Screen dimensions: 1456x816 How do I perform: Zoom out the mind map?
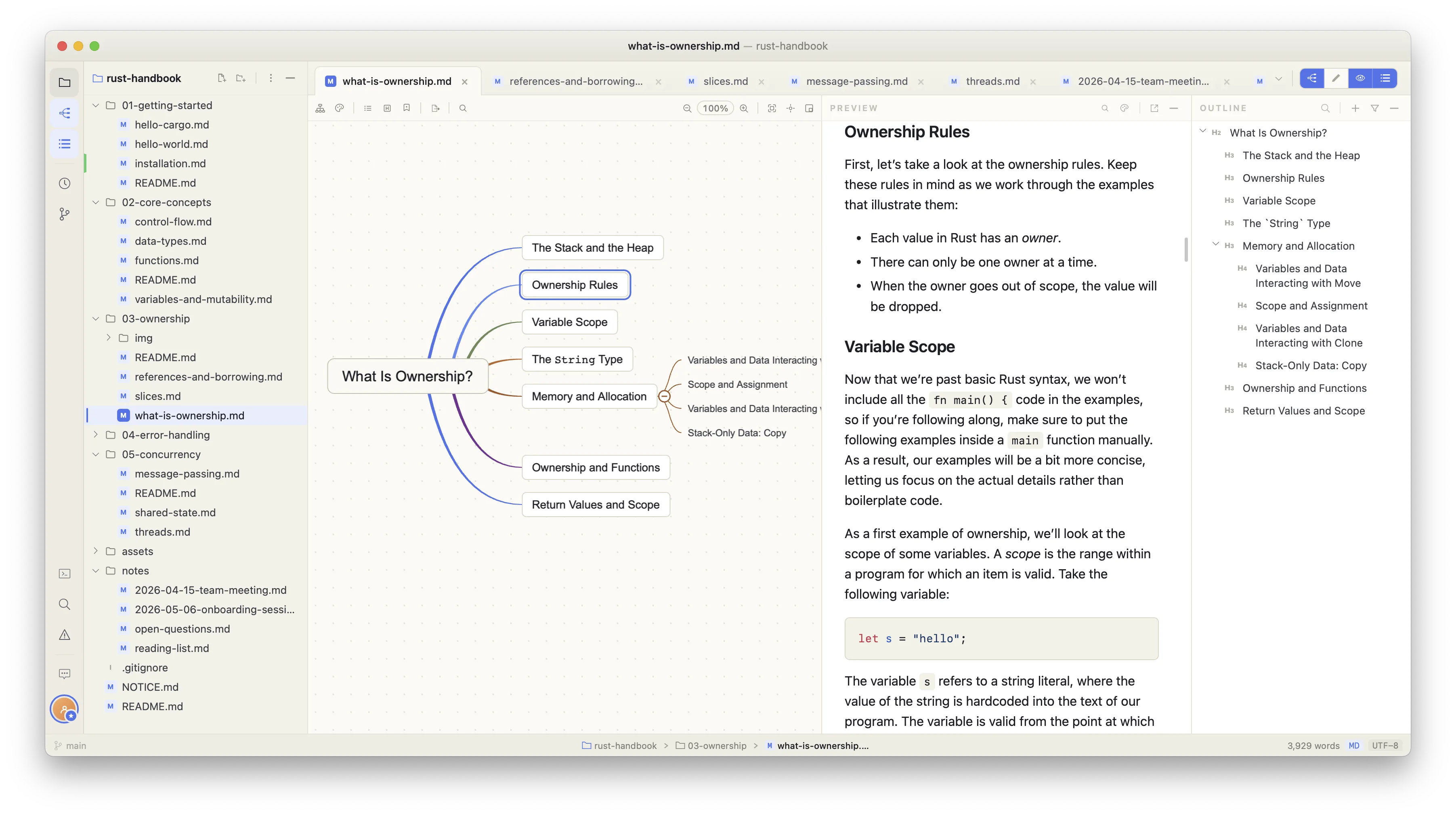click(687, 108)
